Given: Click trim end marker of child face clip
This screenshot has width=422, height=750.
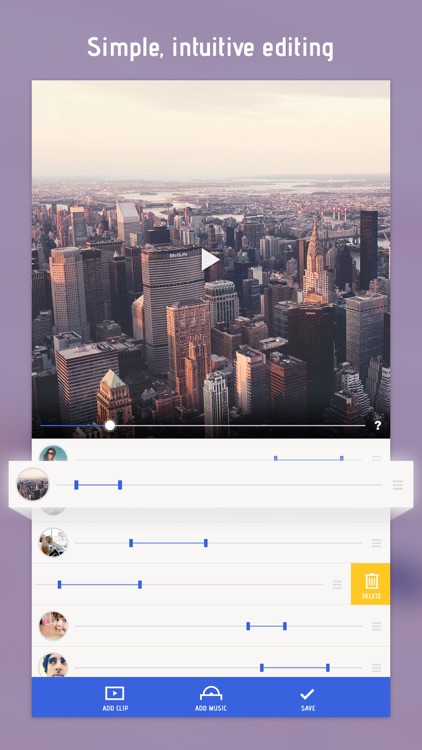Looking at the screenshot, I should (x=285, y=626).
